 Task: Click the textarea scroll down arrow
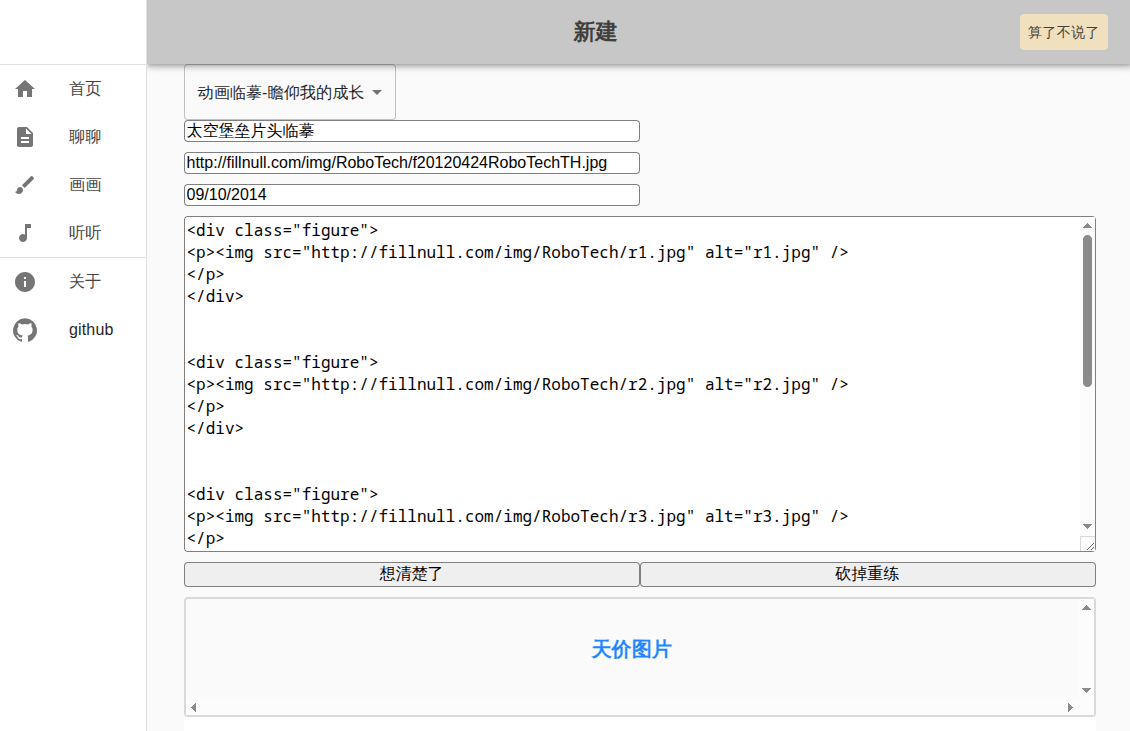(1087, 526)
